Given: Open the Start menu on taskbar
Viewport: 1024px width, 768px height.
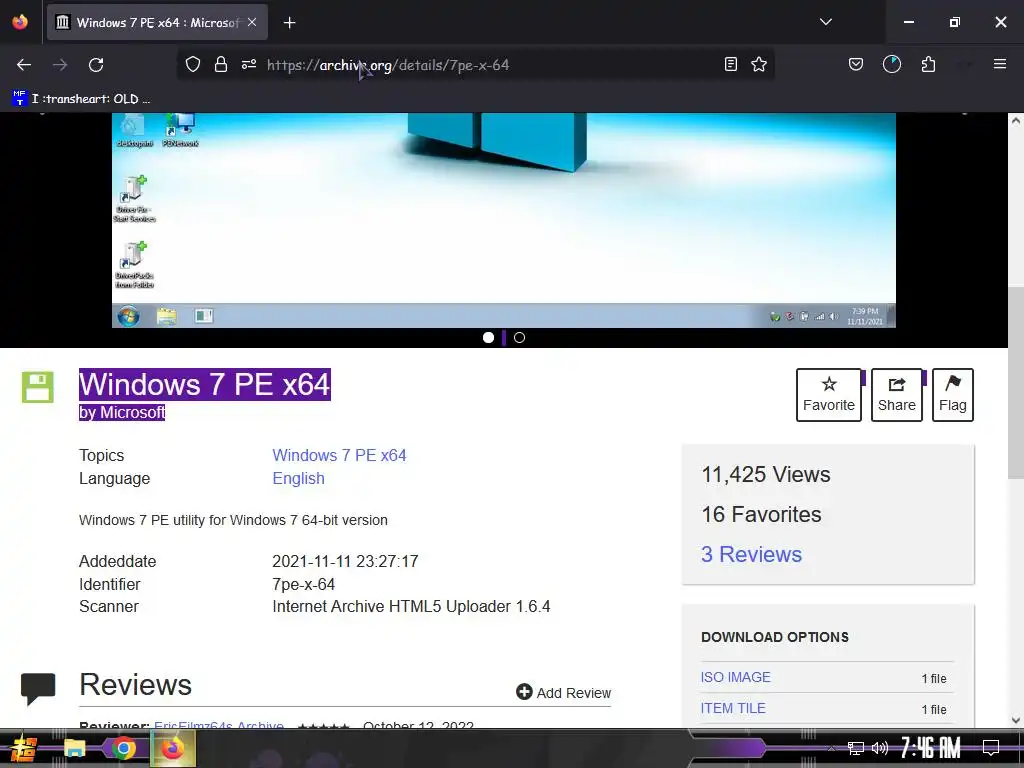Looking at the screenshot, I should click(x=23, y=748).
